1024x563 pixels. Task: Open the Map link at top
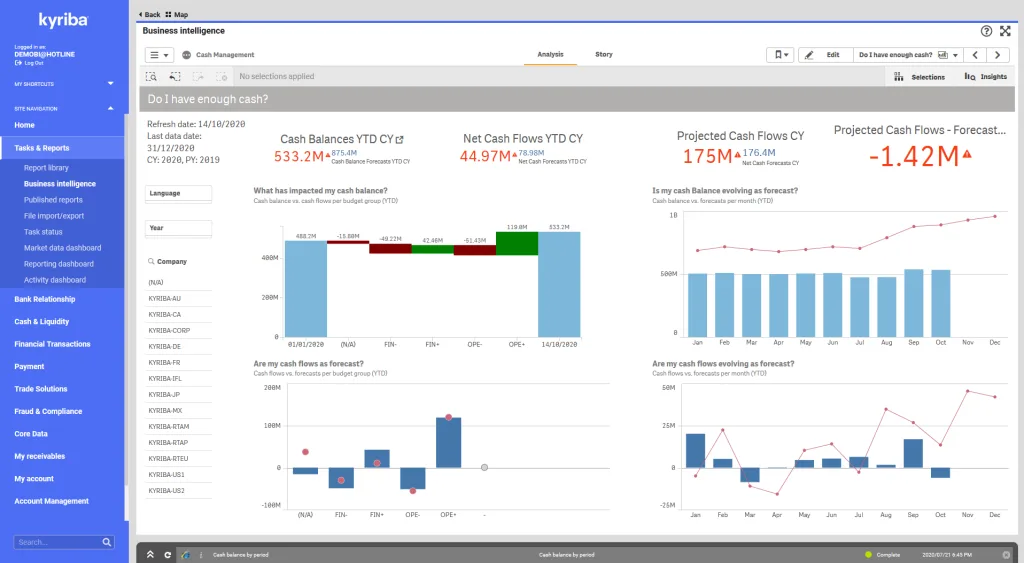tap(177, 14)
